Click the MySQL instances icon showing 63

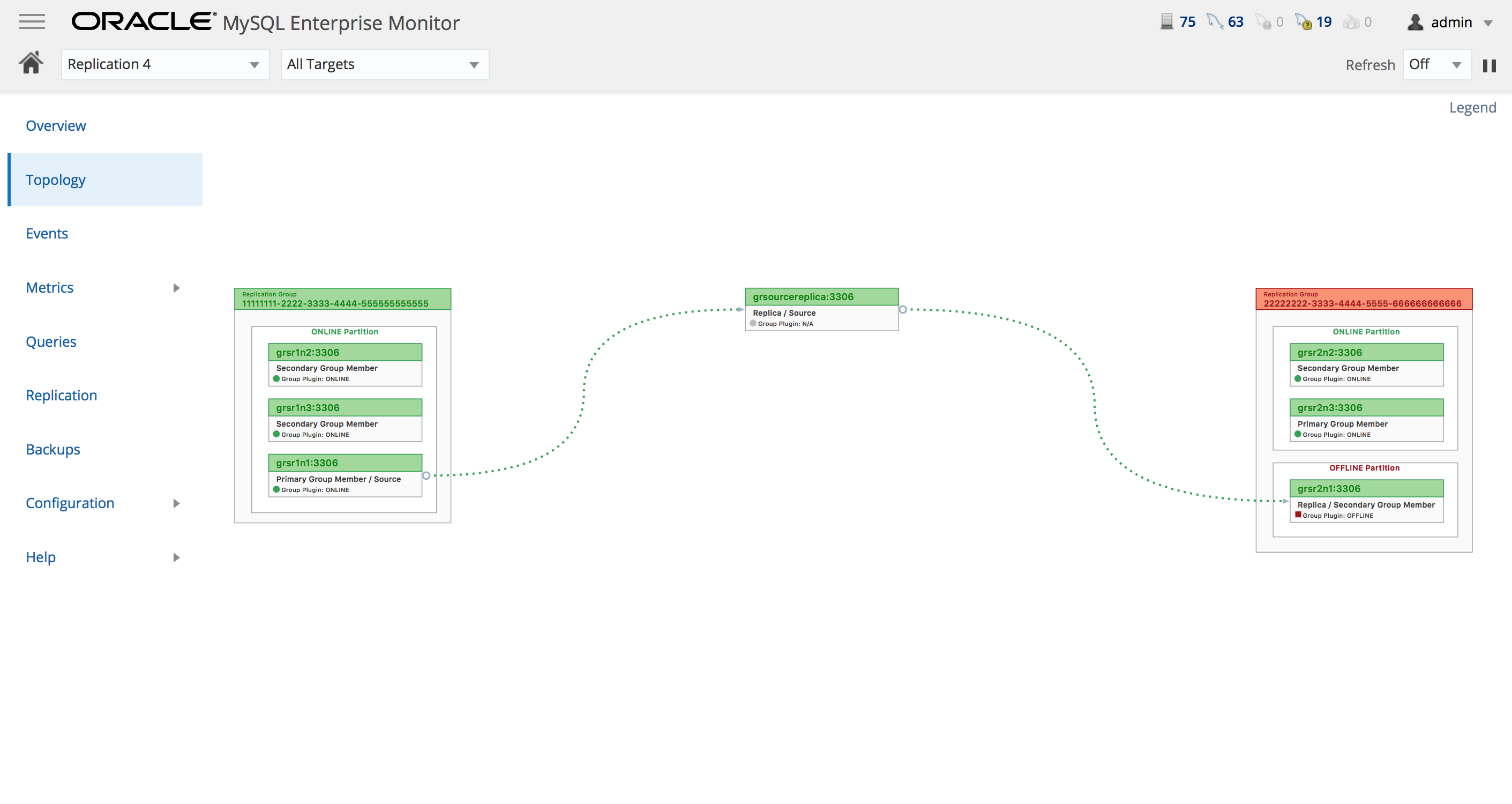[1215, 22]
